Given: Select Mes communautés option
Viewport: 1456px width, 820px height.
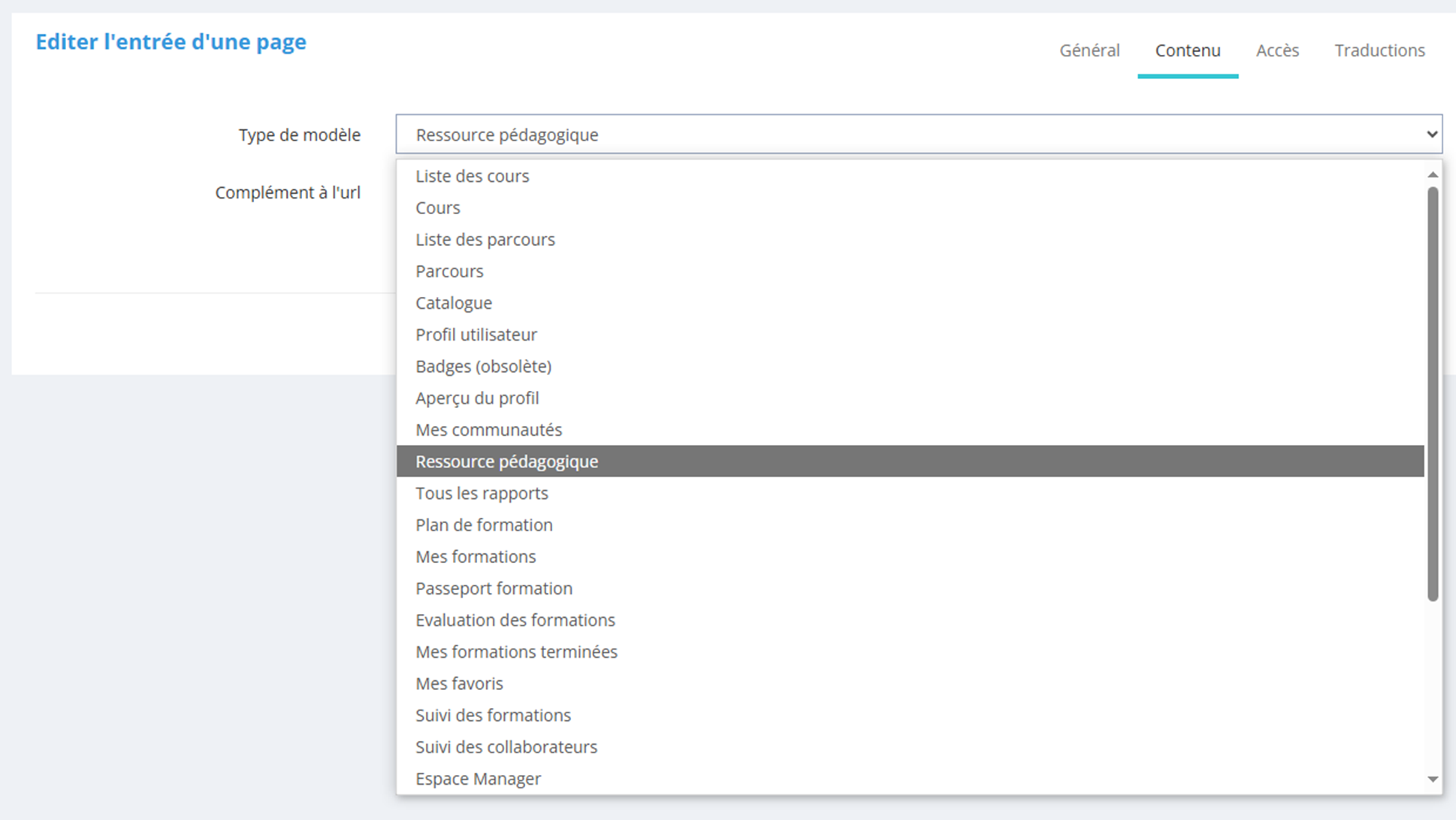Looking at the screenshot, I should 488,430.
